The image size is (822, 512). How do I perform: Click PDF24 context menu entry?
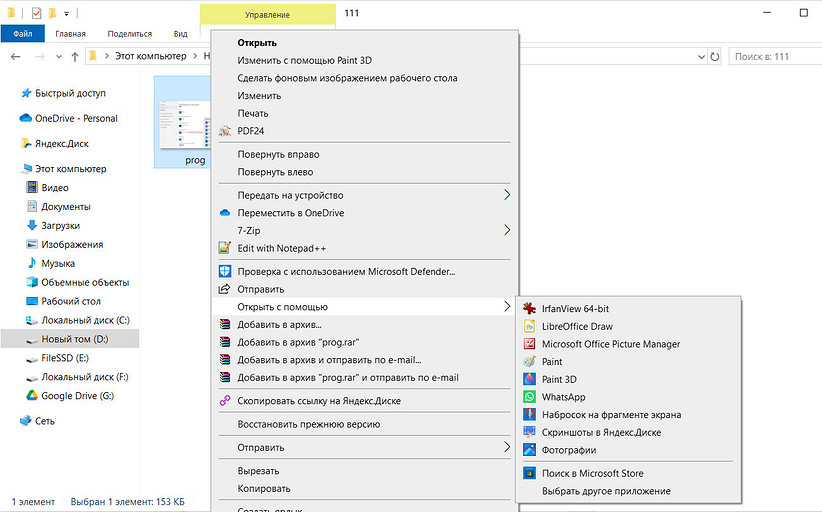(x=250, y=131)
